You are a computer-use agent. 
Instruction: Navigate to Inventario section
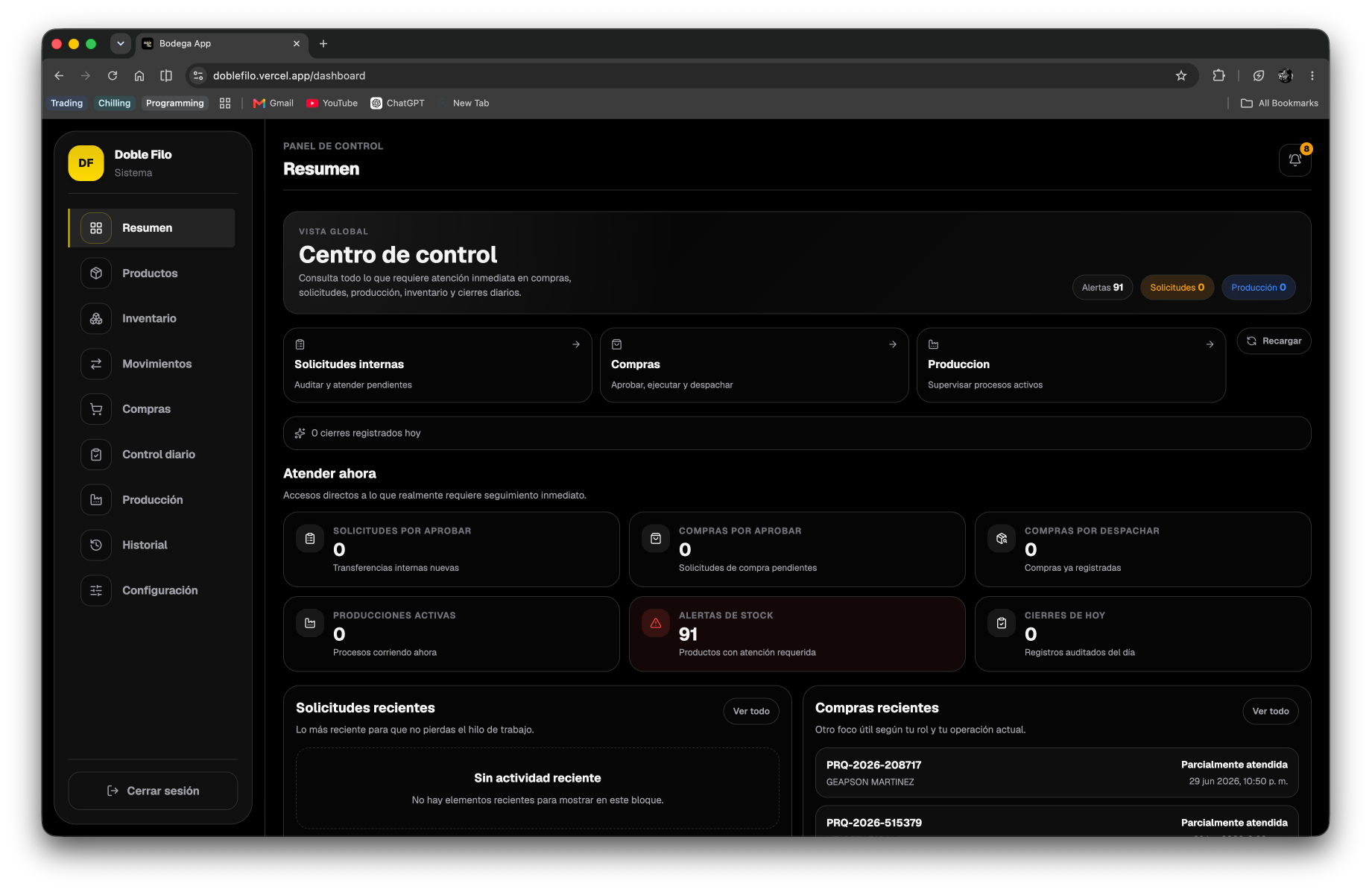(x=152, y=319)
